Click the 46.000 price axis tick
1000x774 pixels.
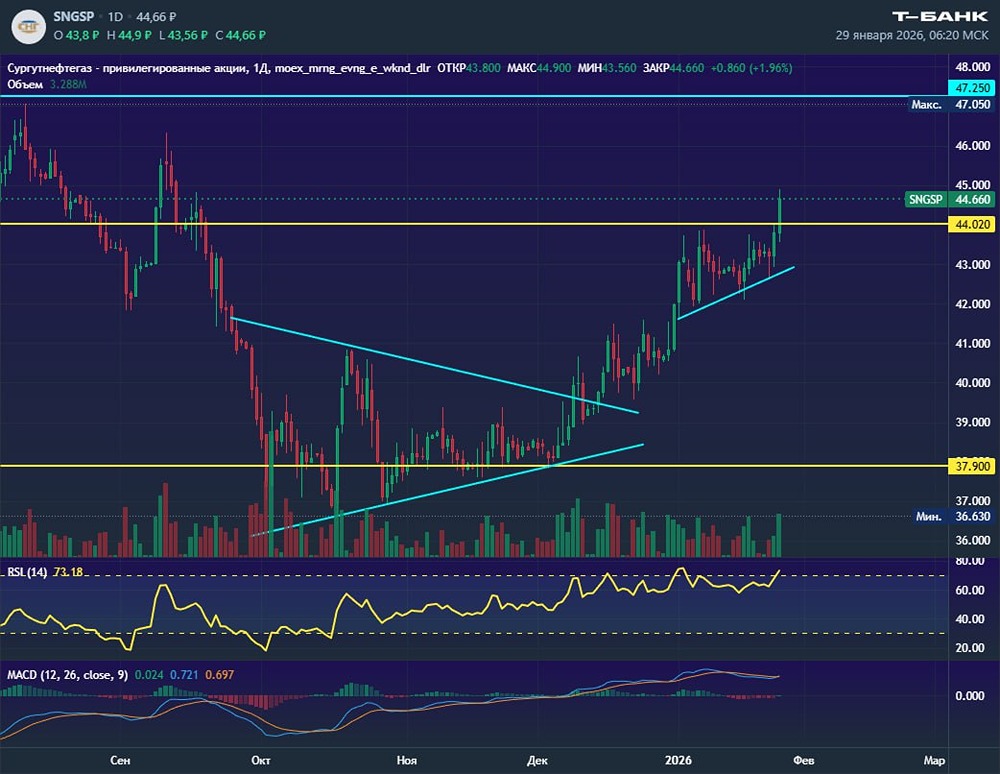[x=973, y=146]
